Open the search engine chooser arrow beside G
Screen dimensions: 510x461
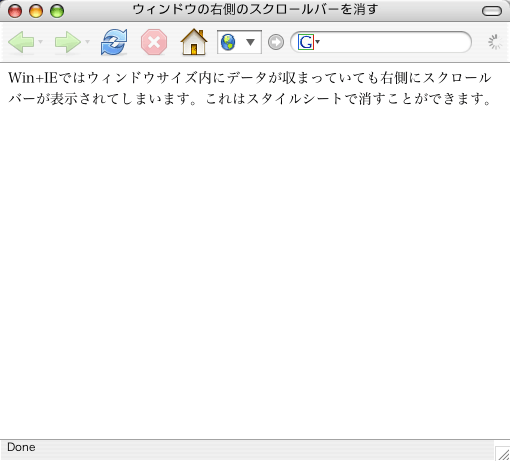tap(318, 42)
